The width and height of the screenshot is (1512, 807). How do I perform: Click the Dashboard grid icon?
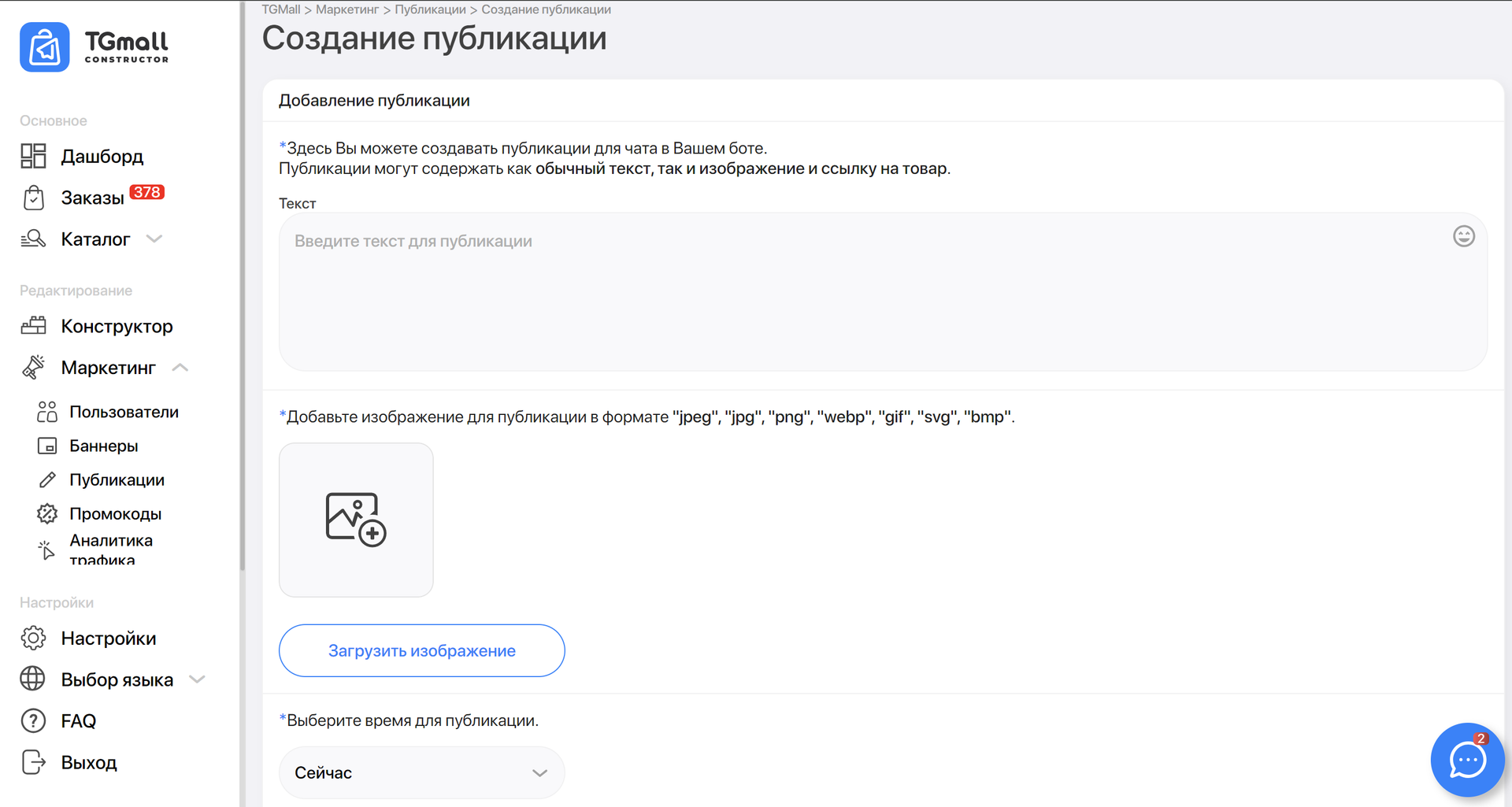click(33, 156)
